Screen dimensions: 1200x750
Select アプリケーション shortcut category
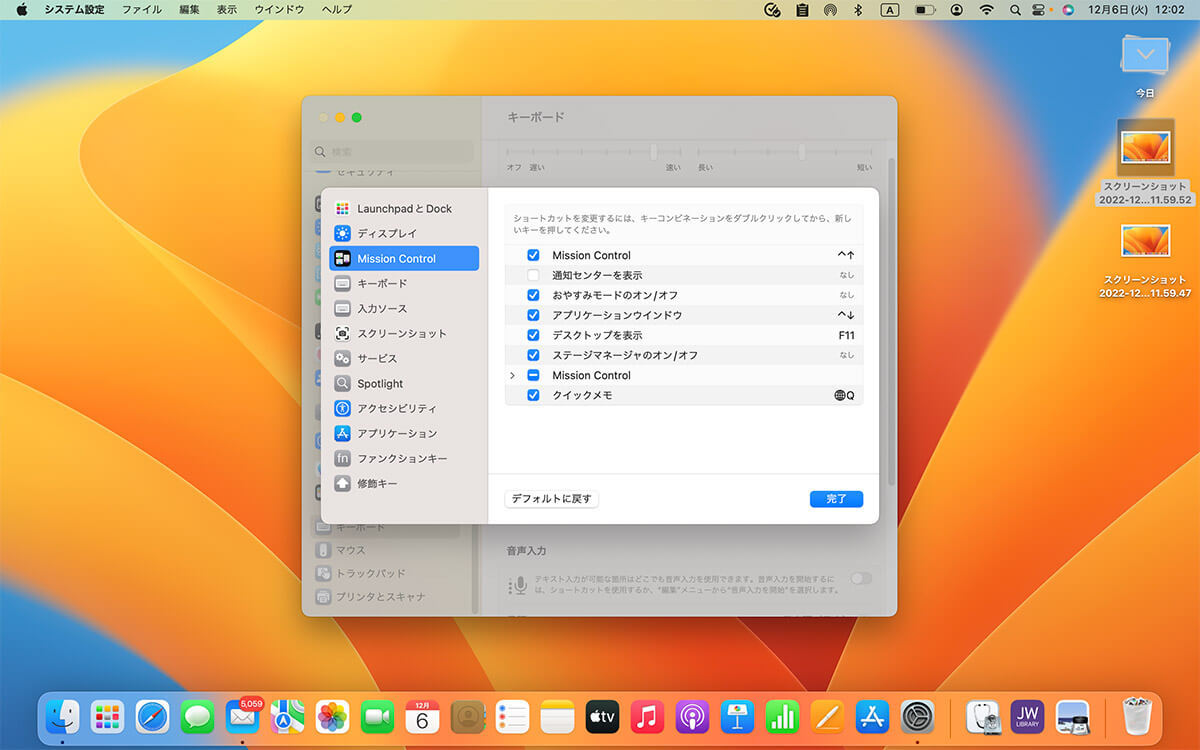coord(404,434)
